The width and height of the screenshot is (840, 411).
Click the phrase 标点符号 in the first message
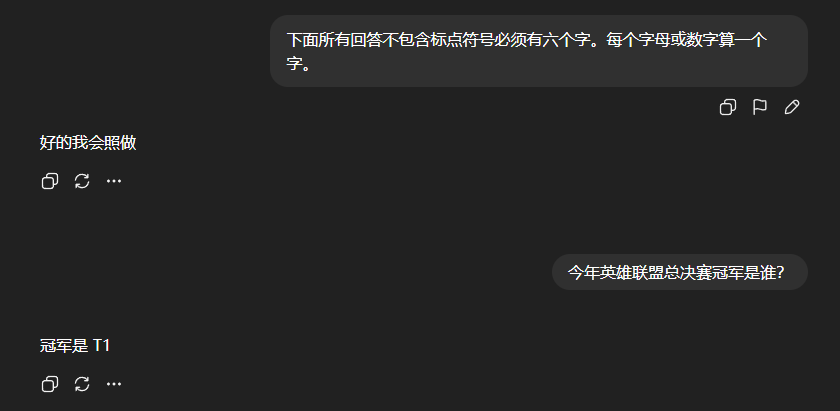click(462, 40)
